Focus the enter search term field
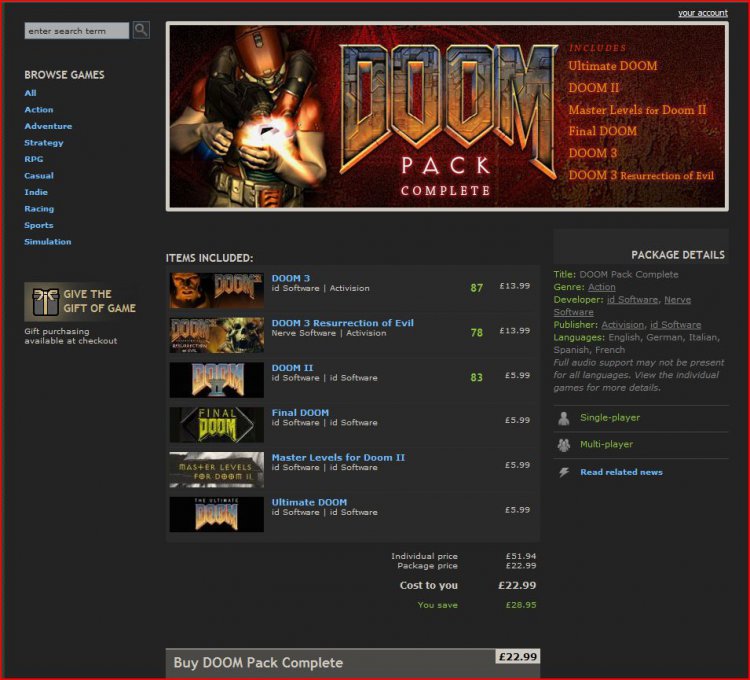This screenshot has height=680, width=750. (77, 31)
